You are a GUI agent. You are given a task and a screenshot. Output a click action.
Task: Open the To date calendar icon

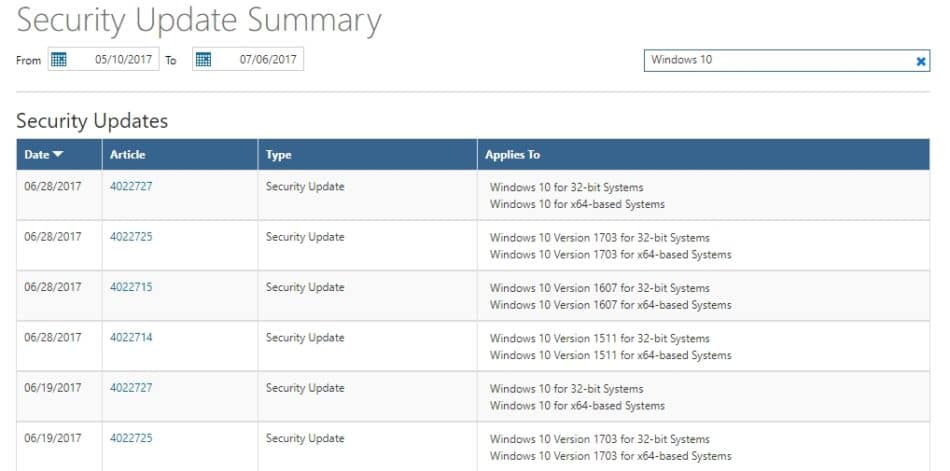(x=203, y=59)
